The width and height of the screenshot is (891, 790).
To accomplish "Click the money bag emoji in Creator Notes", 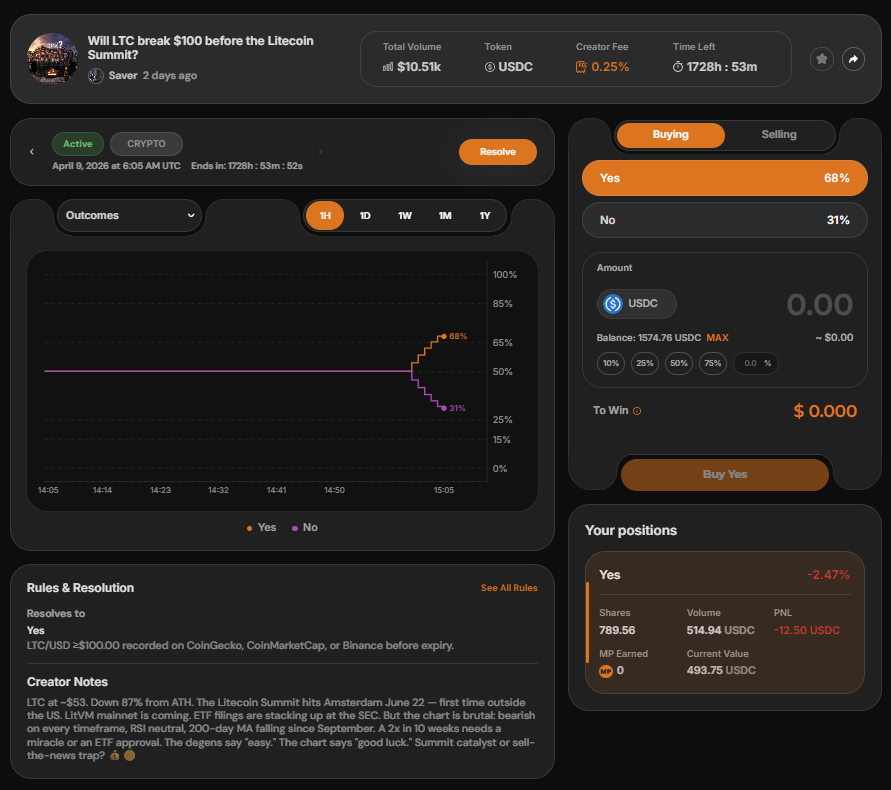I will pyautogui.click(x=115, y=756).
